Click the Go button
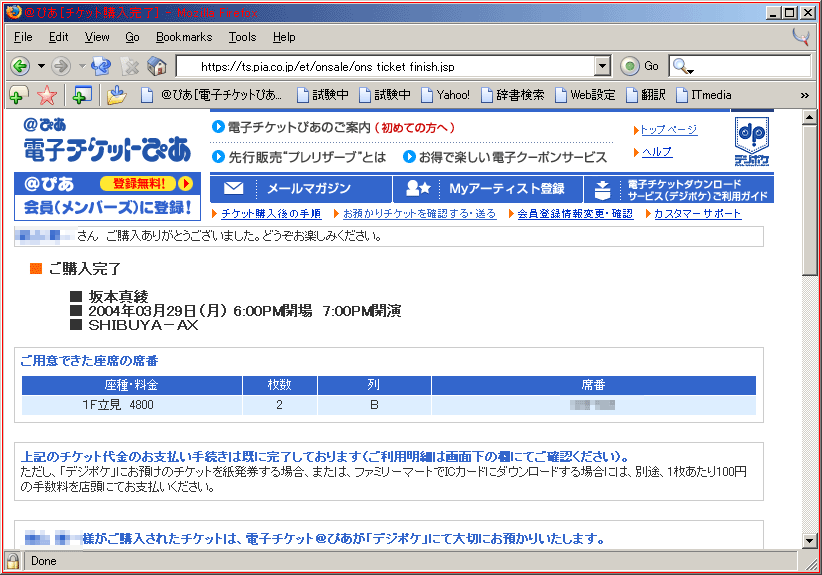Screen dimensions: 822x575 tap(640, 67)
